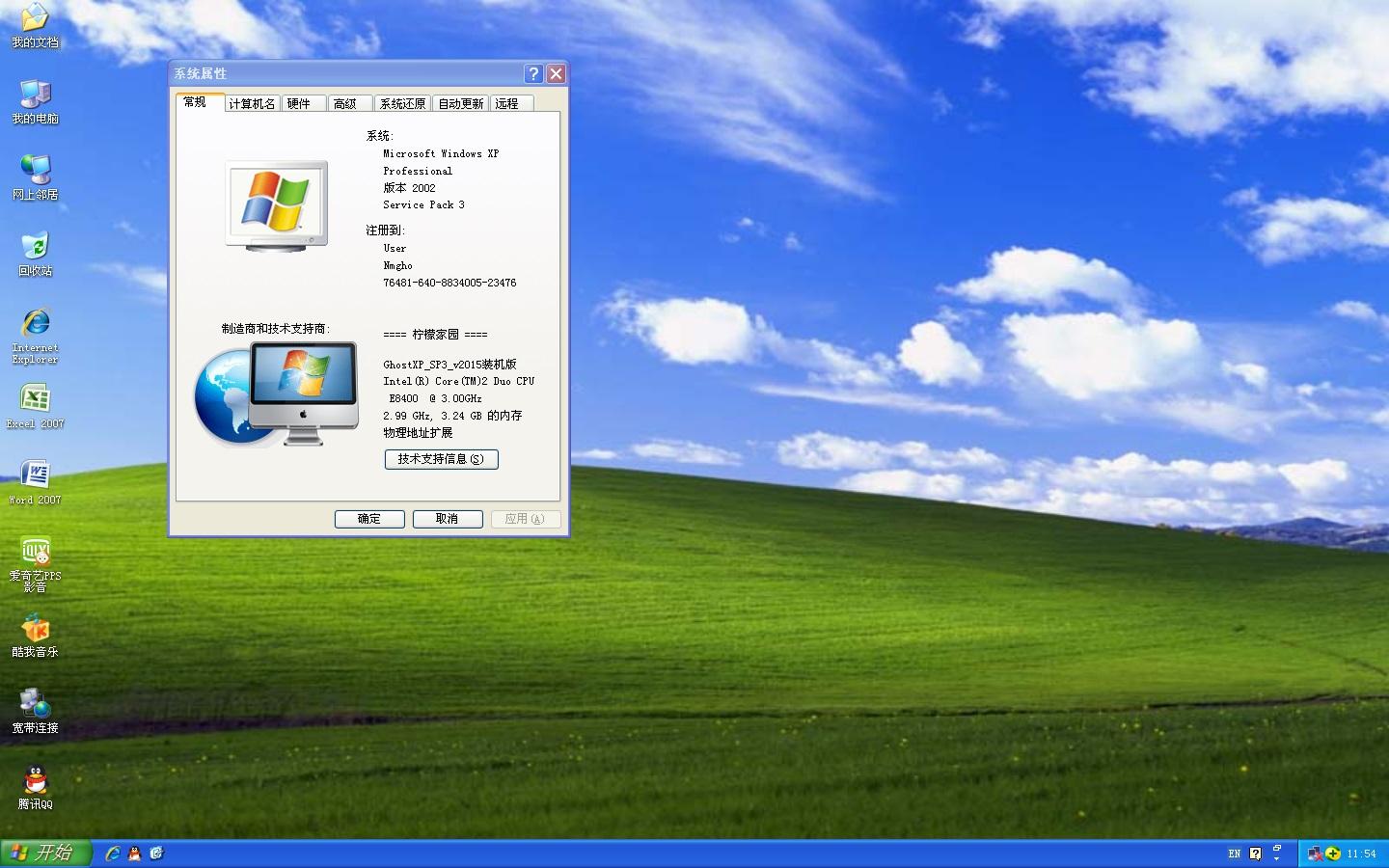Viewport: 1389px width, 868px height.
Task: Click the 11:54 system clock
Action: [1362, 854]
